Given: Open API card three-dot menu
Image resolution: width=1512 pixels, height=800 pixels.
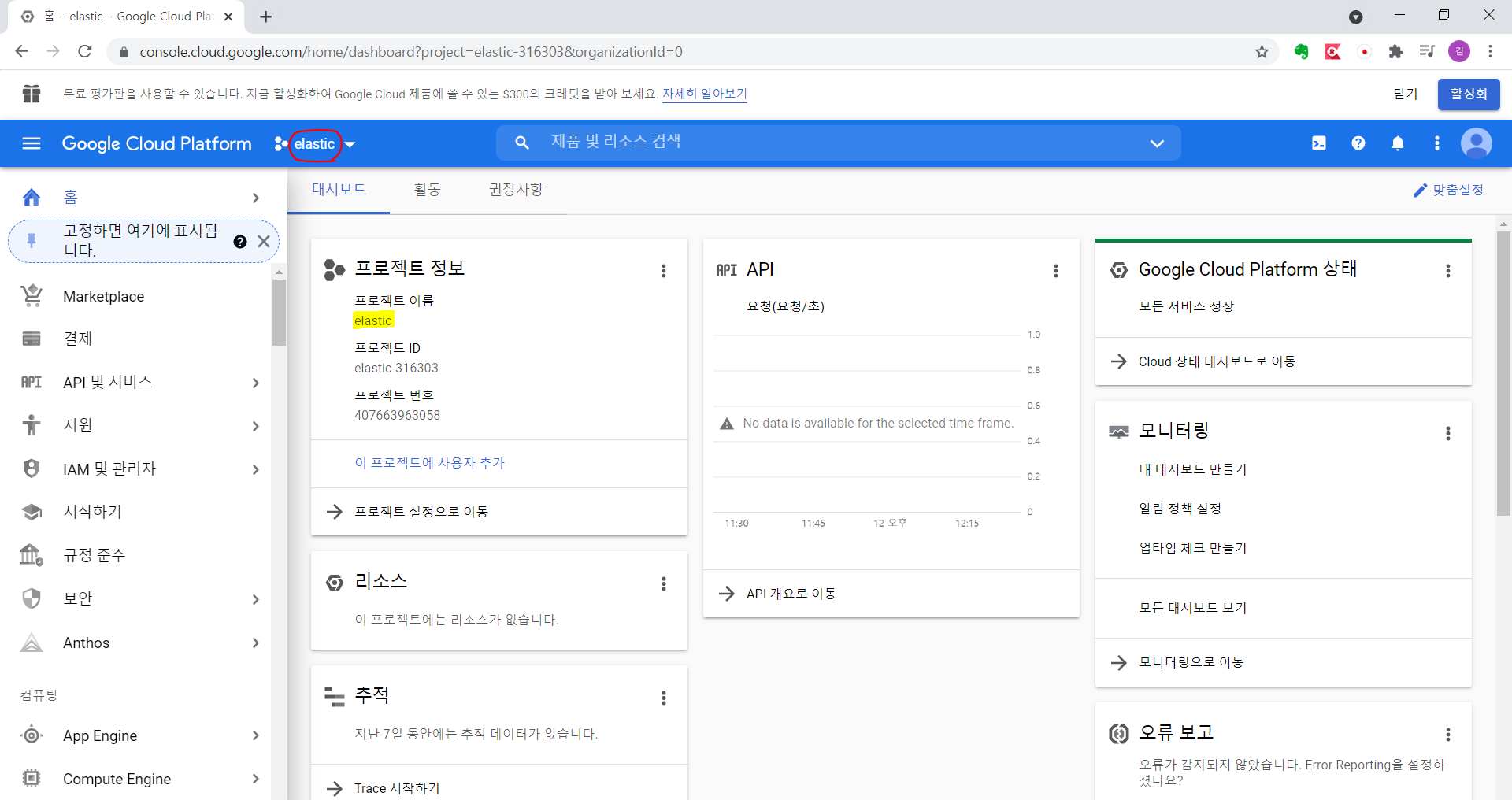Looking at the screenshot, I should (x=1056, y=271).
